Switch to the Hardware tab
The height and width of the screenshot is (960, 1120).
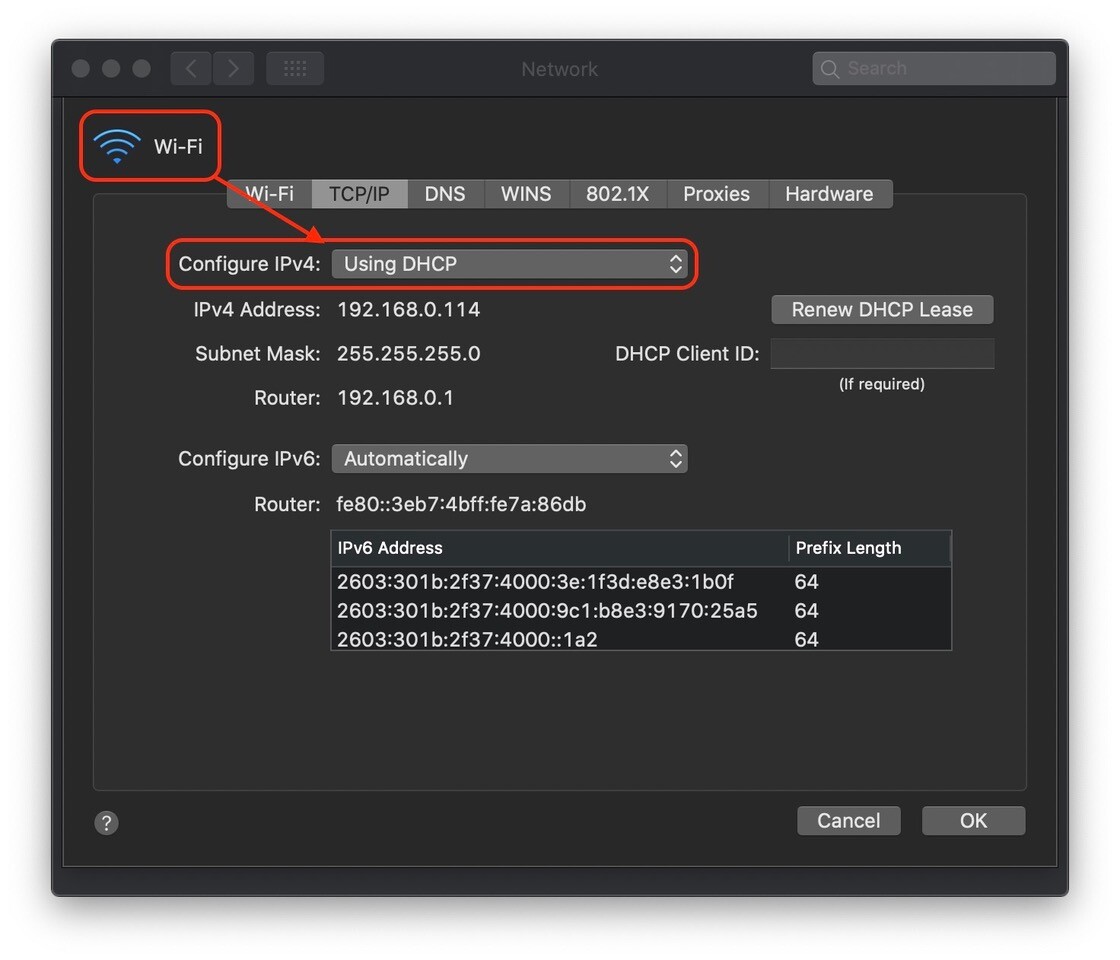click(x=829, y=194)
